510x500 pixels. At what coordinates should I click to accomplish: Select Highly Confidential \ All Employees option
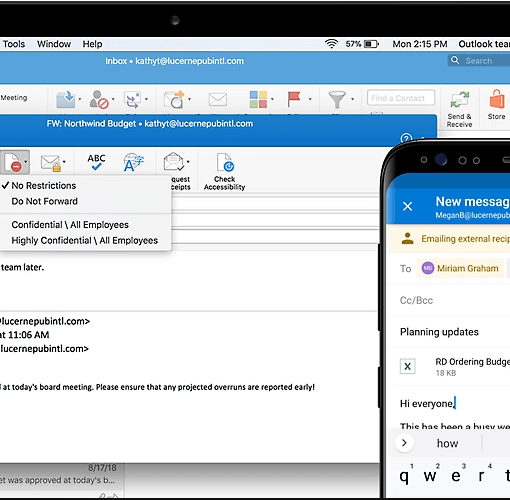pos(85,241)
